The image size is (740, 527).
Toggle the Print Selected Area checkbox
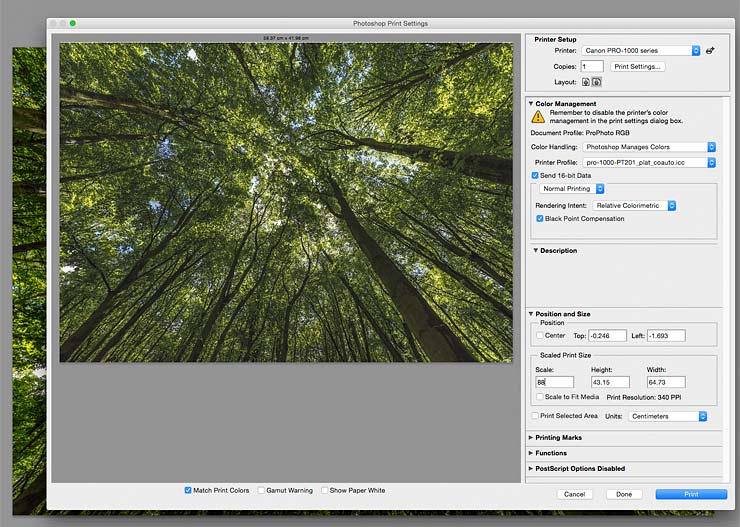tap(535, 416)
